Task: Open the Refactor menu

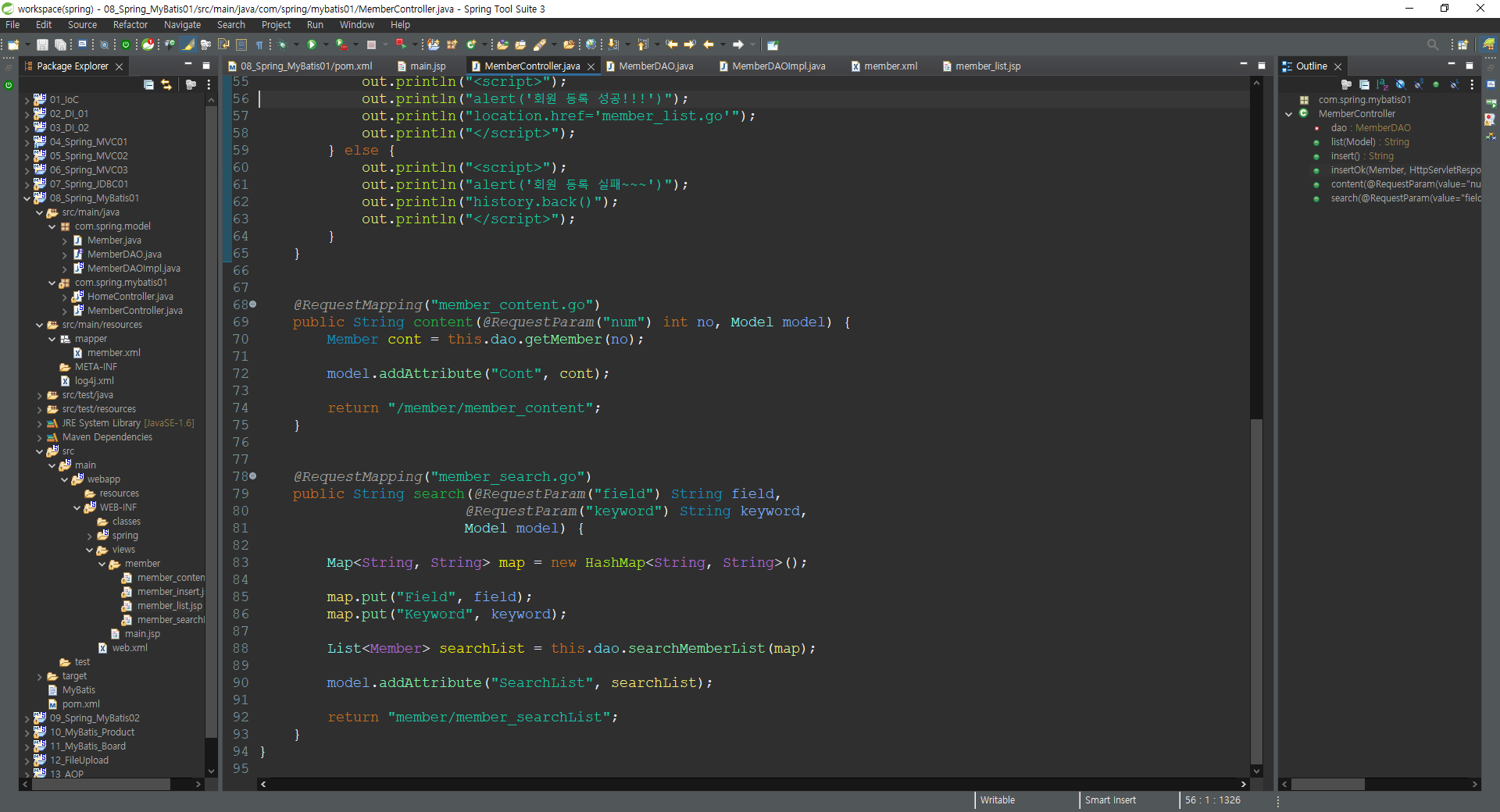Action: coord(130,25)
